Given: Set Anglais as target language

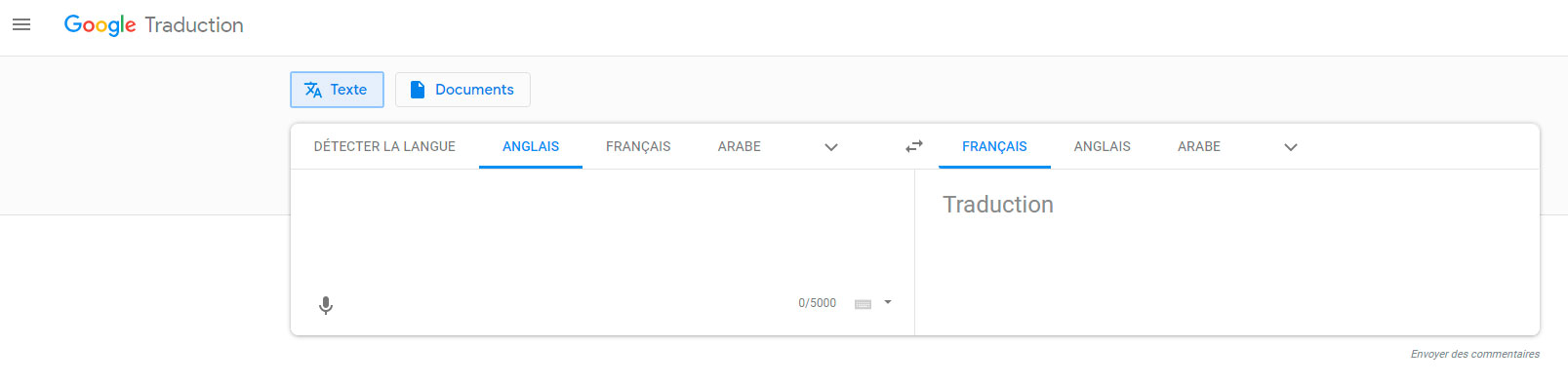Looking at the screenshot, I should click(1103, 146).
